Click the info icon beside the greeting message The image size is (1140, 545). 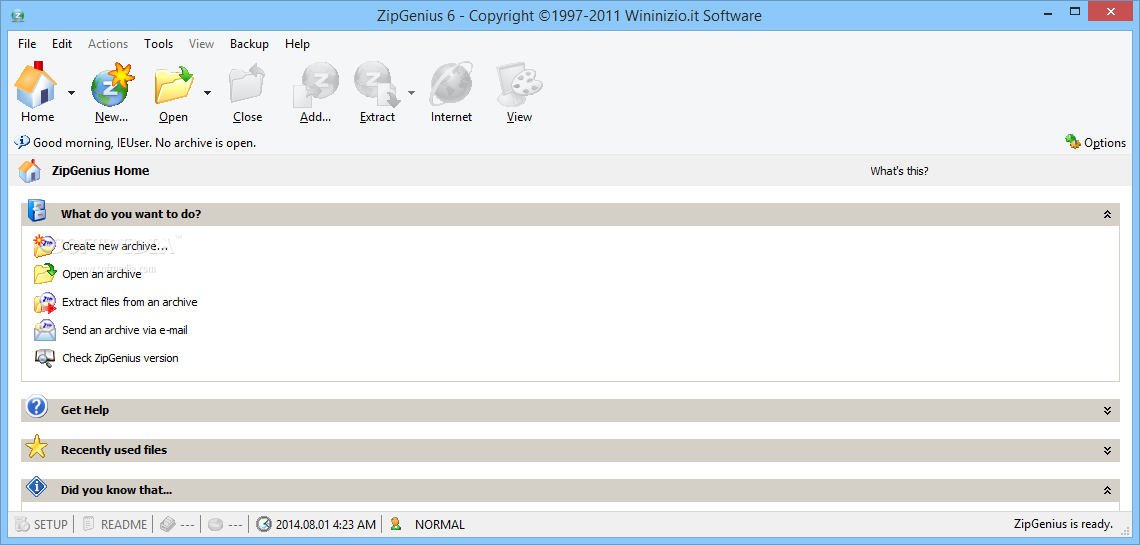(22, 142)
